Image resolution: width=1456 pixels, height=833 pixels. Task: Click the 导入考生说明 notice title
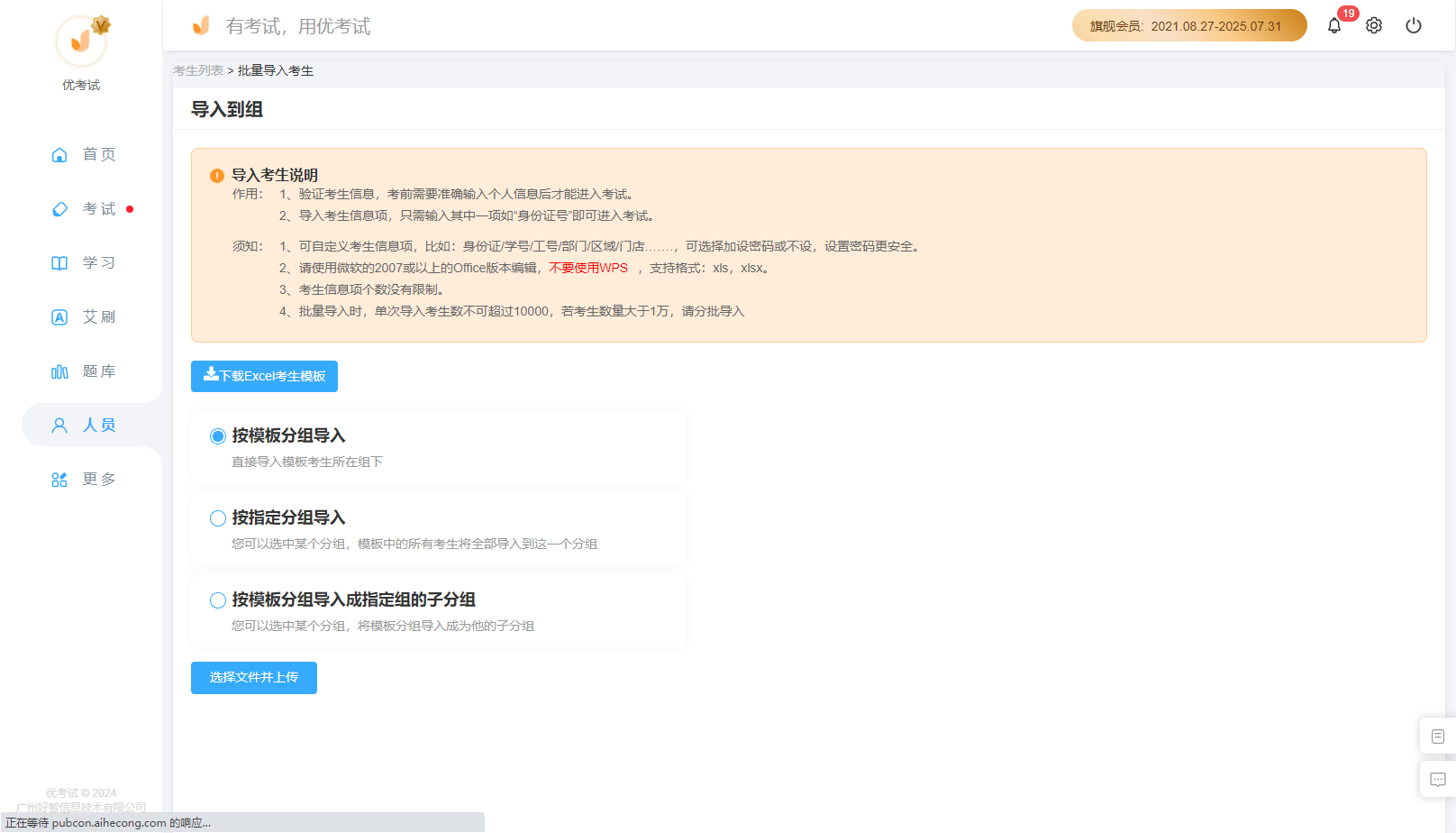(275, 175)
